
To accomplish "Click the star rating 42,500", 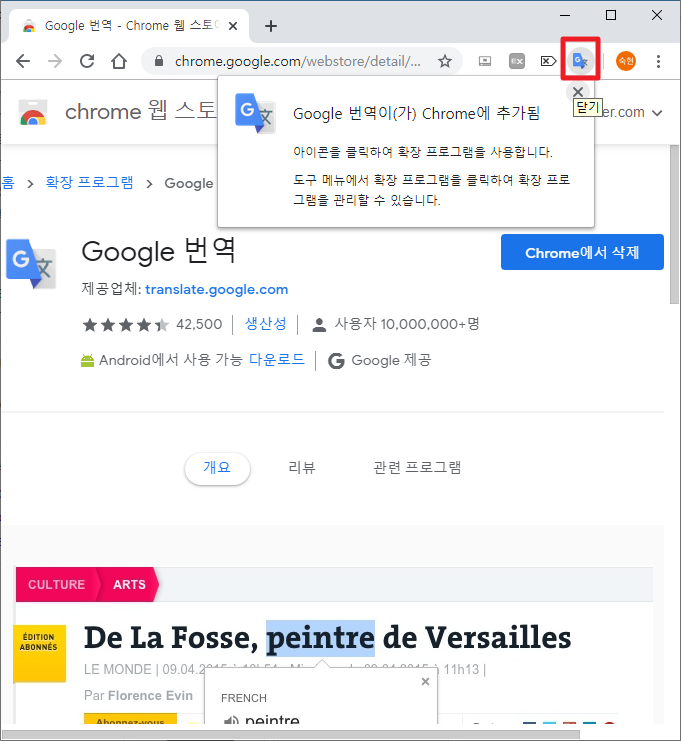I will pyautogui.click(x=152, y=325).
